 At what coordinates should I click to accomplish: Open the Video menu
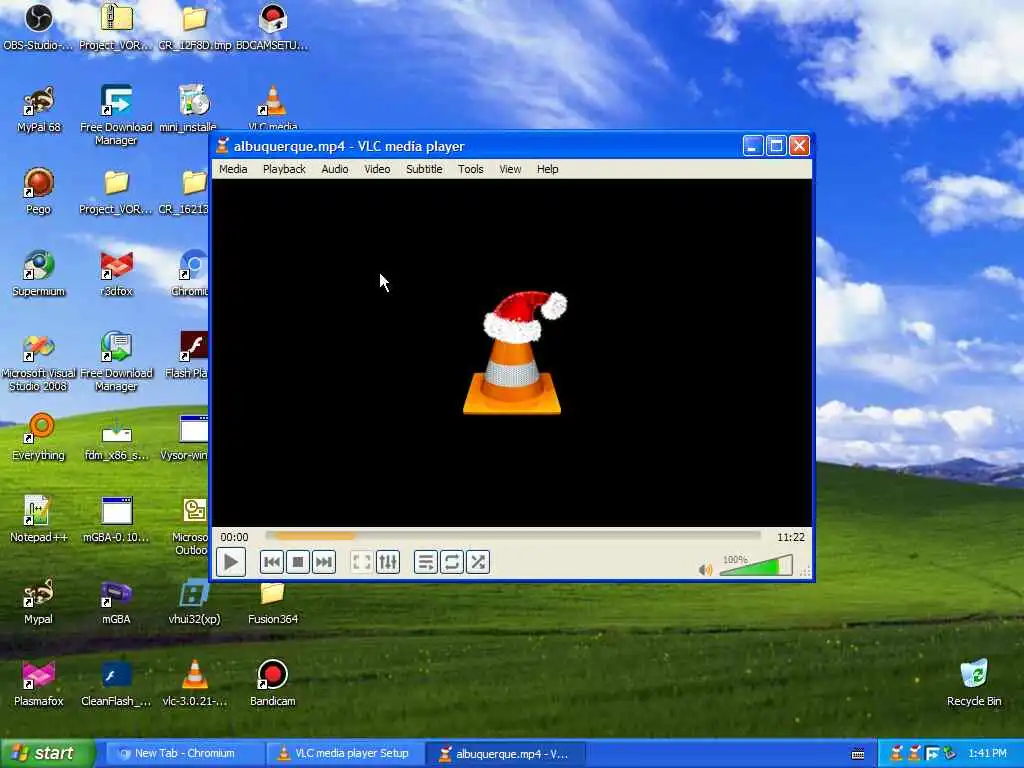(x=377, y=169)
